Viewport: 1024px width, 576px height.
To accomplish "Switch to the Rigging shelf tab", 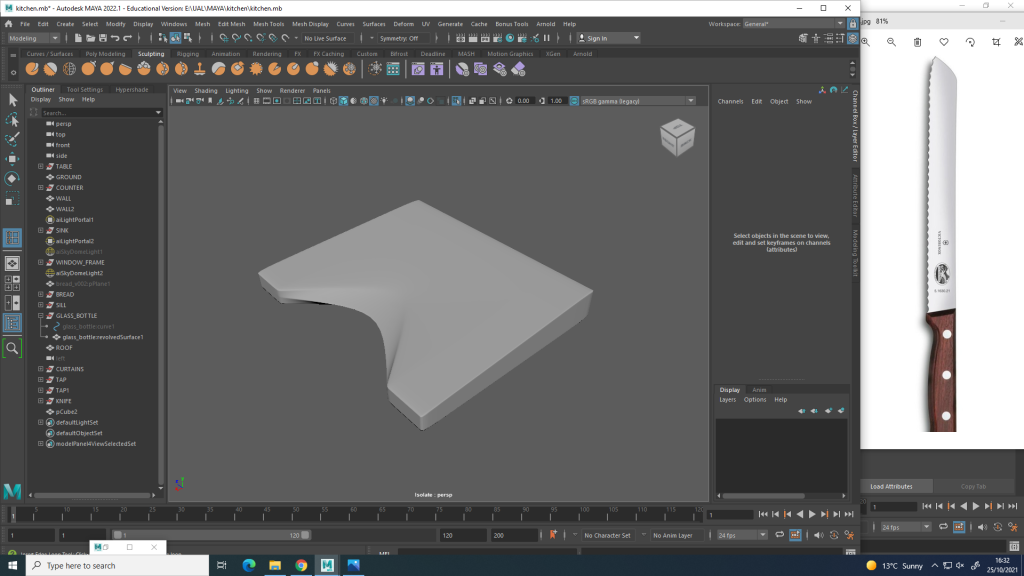I will click(187, 54).
